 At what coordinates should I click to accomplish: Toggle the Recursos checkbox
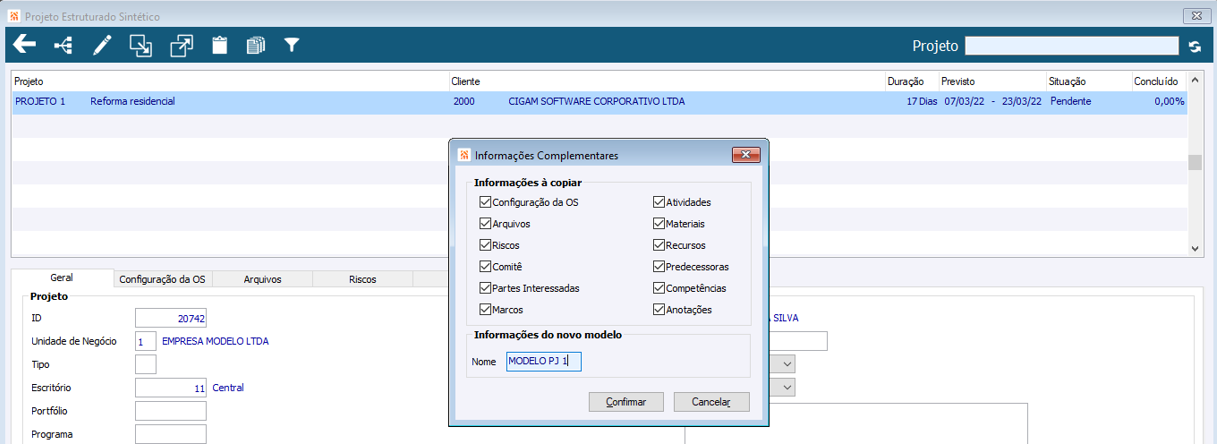[x=659, y=245]
